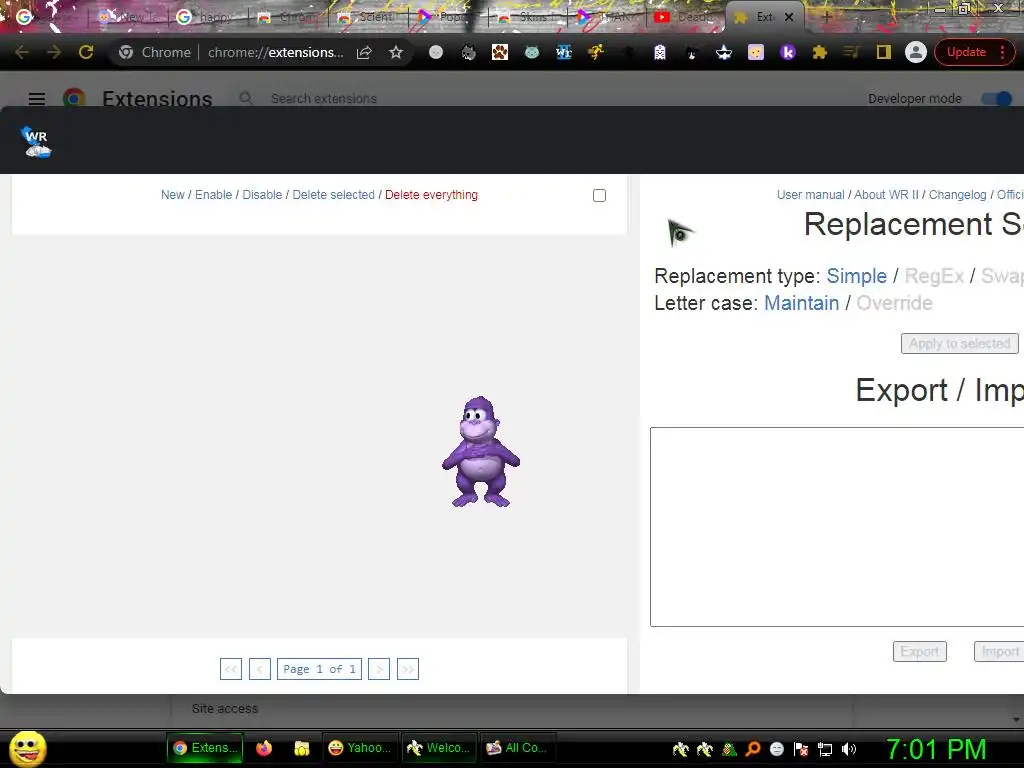
Task: Go to next page with > button
Action: coord(379,669)
